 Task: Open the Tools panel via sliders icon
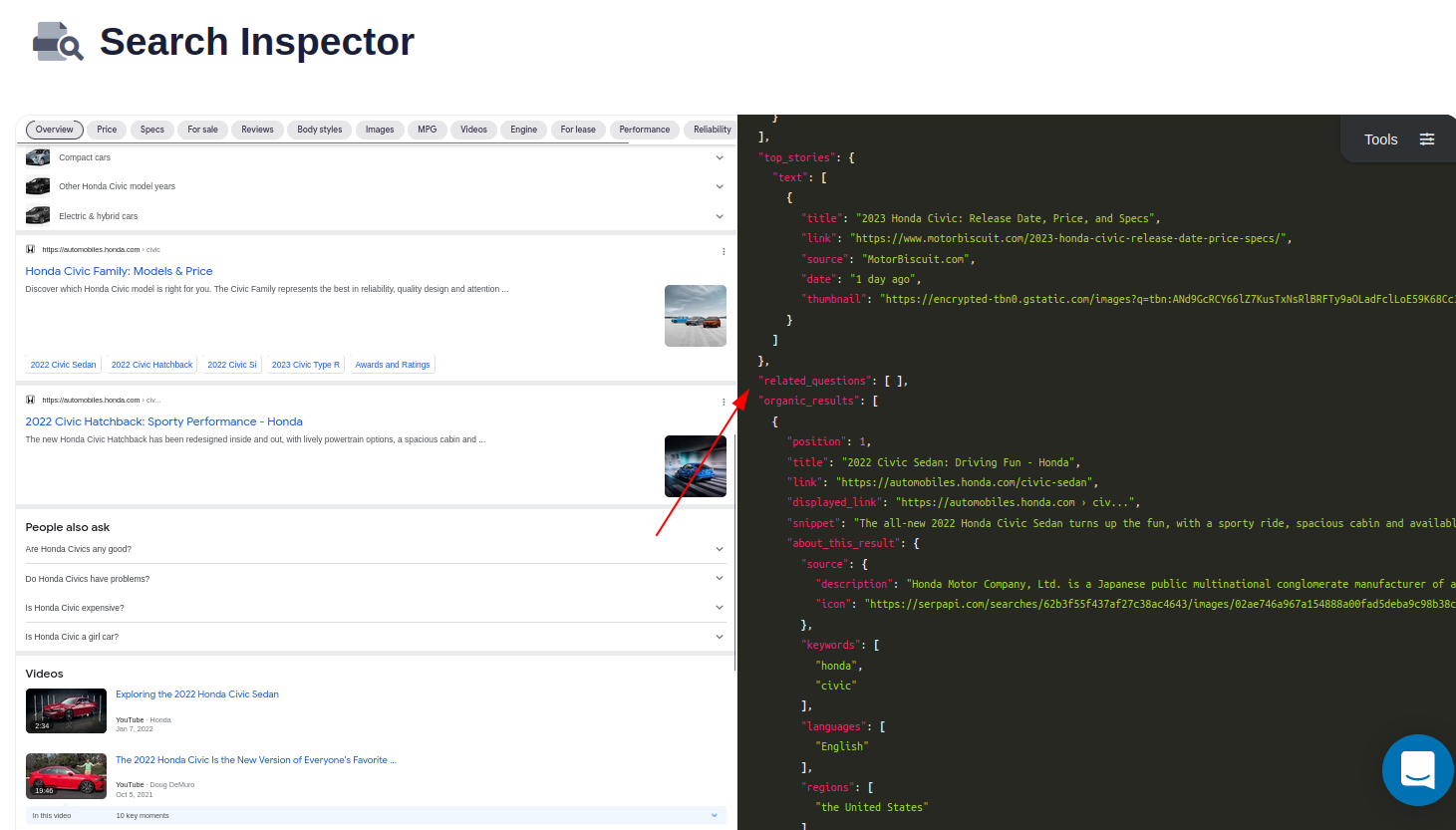(1426, 139)
